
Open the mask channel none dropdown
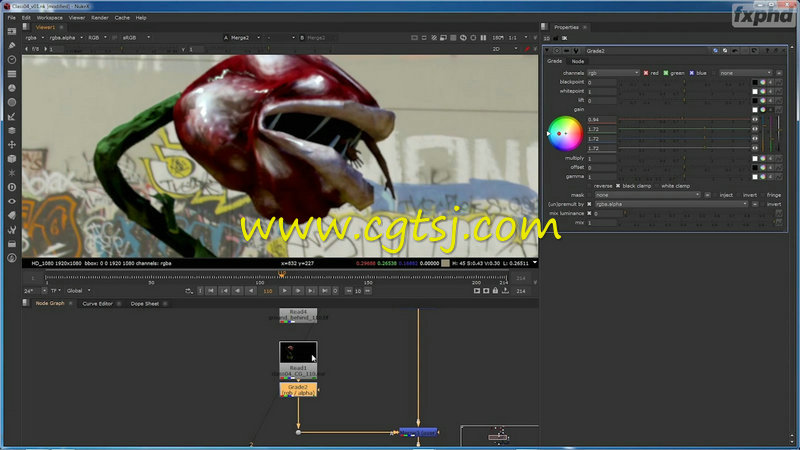(x=647, y=195)
